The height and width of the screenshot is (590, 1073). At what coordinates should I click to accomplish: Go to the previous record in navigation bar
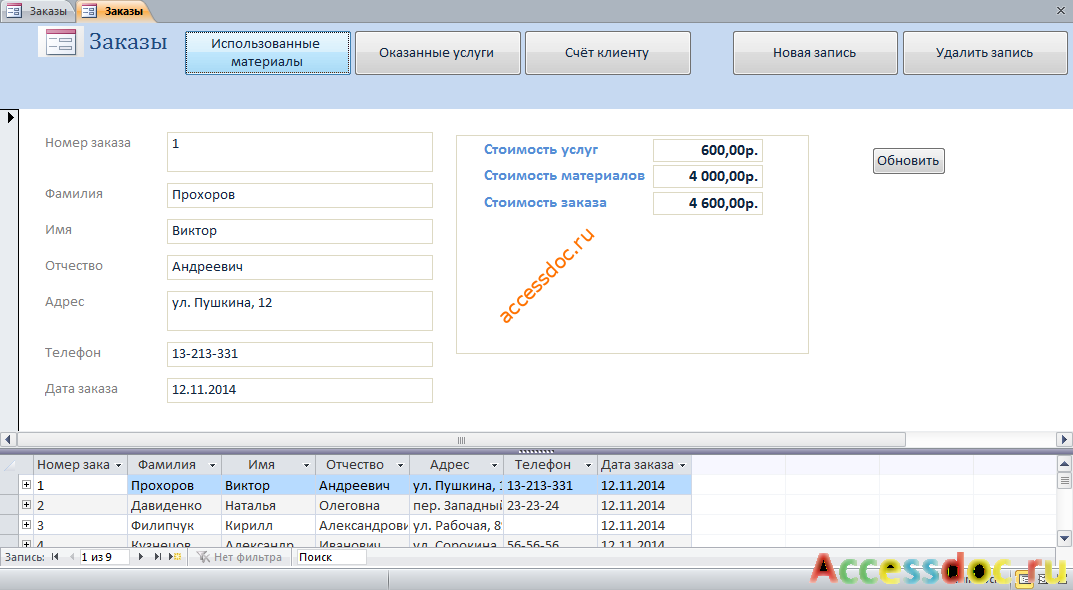[71, 557]
